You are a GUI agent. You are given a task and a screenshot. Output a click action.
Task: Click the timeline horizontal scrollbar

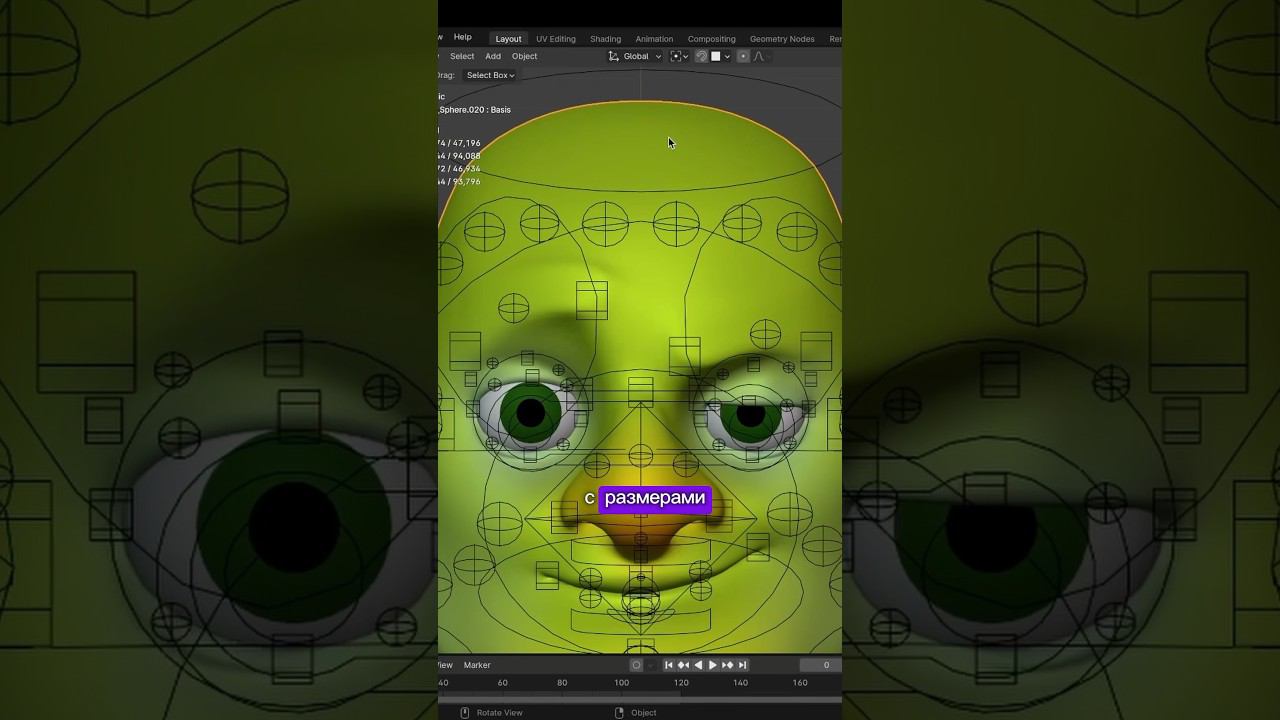tap(640, 699)
